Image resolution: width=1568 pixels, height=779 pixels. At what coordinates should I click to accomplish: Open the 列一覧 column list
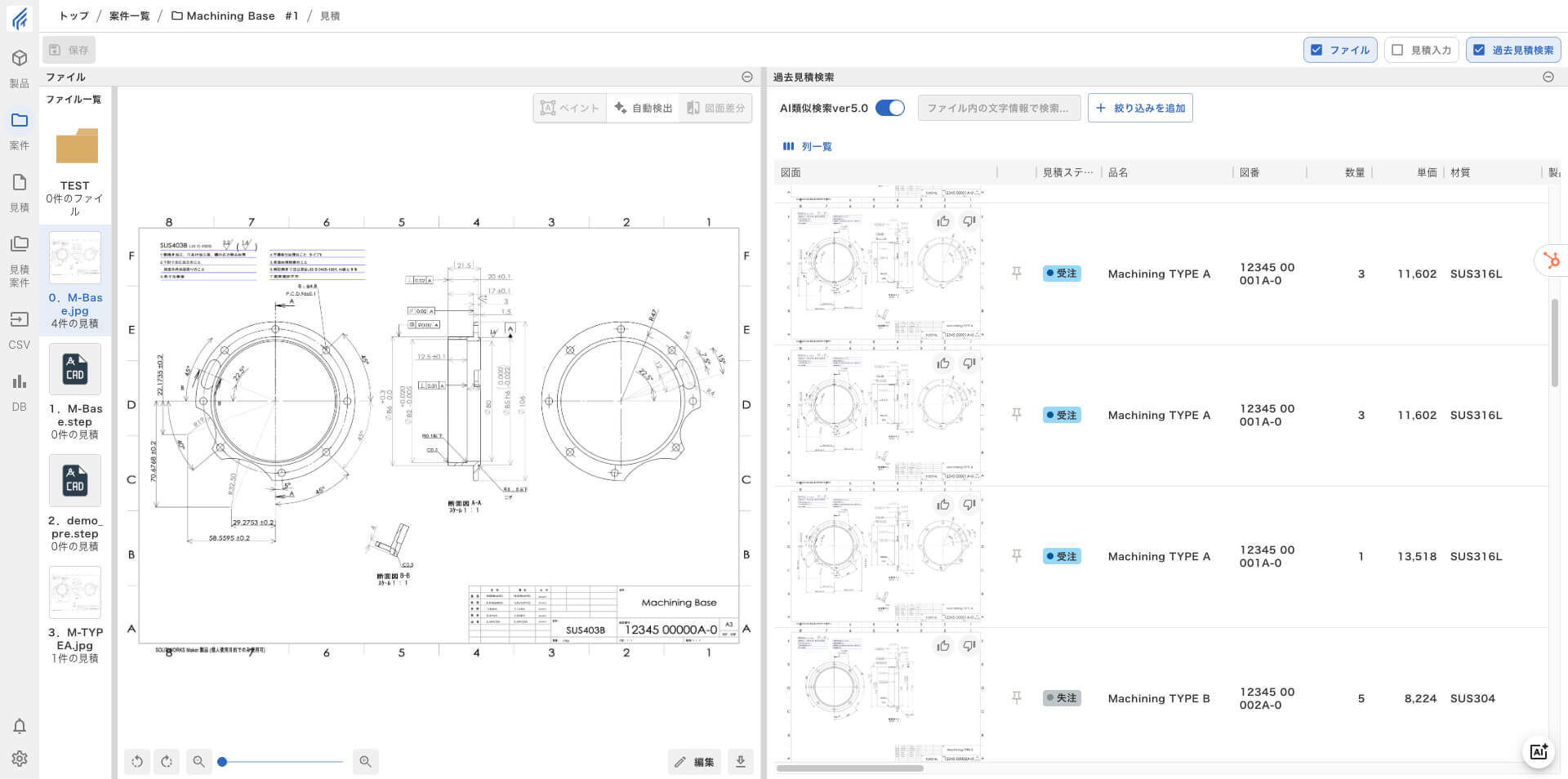click(x=807, y=146)
